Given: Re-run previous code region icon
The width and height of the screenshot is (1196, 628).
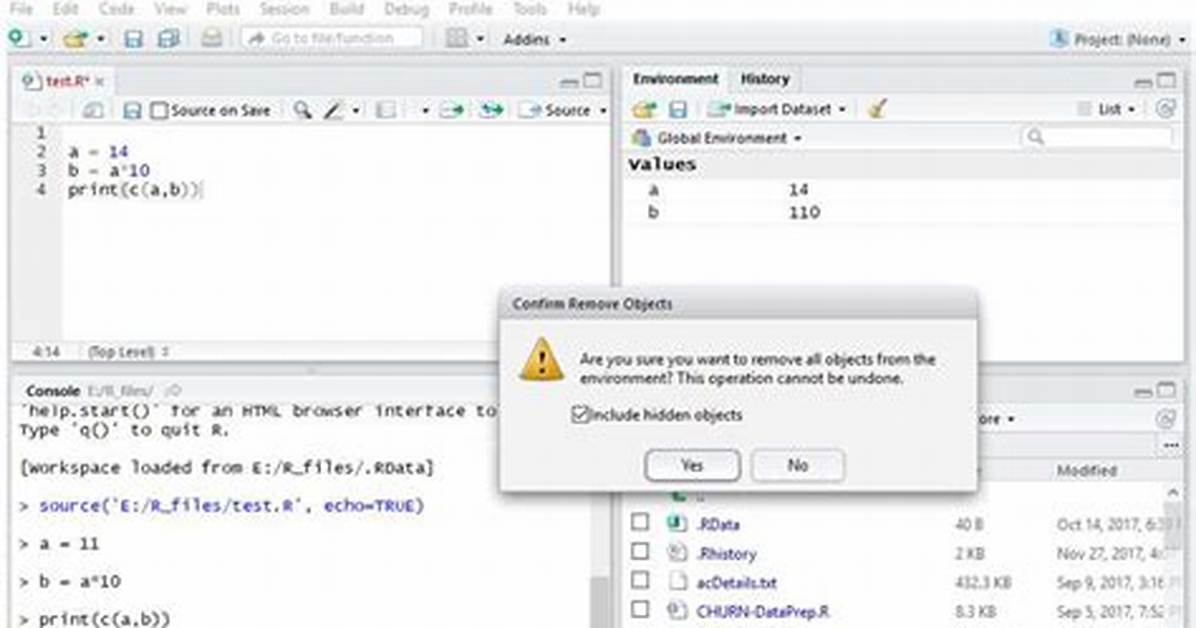Looking at the screenshot, I should pyautogui.click(x=492, y=111).
